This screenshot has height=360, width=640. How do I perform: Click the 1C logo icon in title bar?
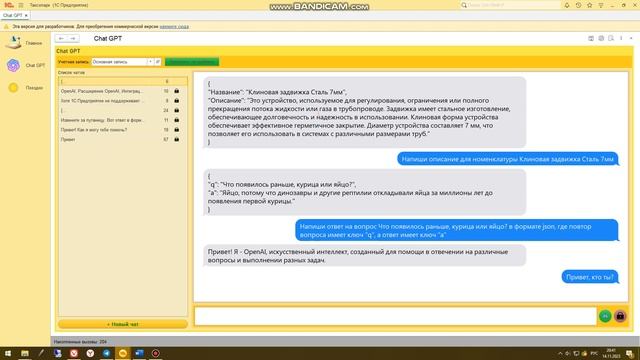[x=9, y=5]
